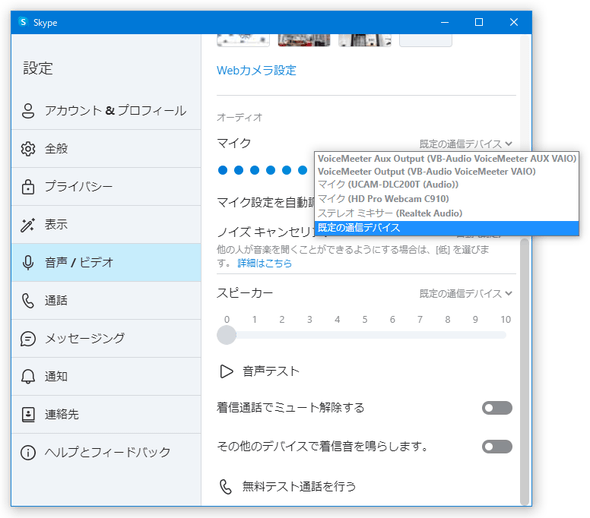Click the microphone icon for 音声 / ビデオ
The height and width of the screenshot is (518, 590).
(28, 263)
